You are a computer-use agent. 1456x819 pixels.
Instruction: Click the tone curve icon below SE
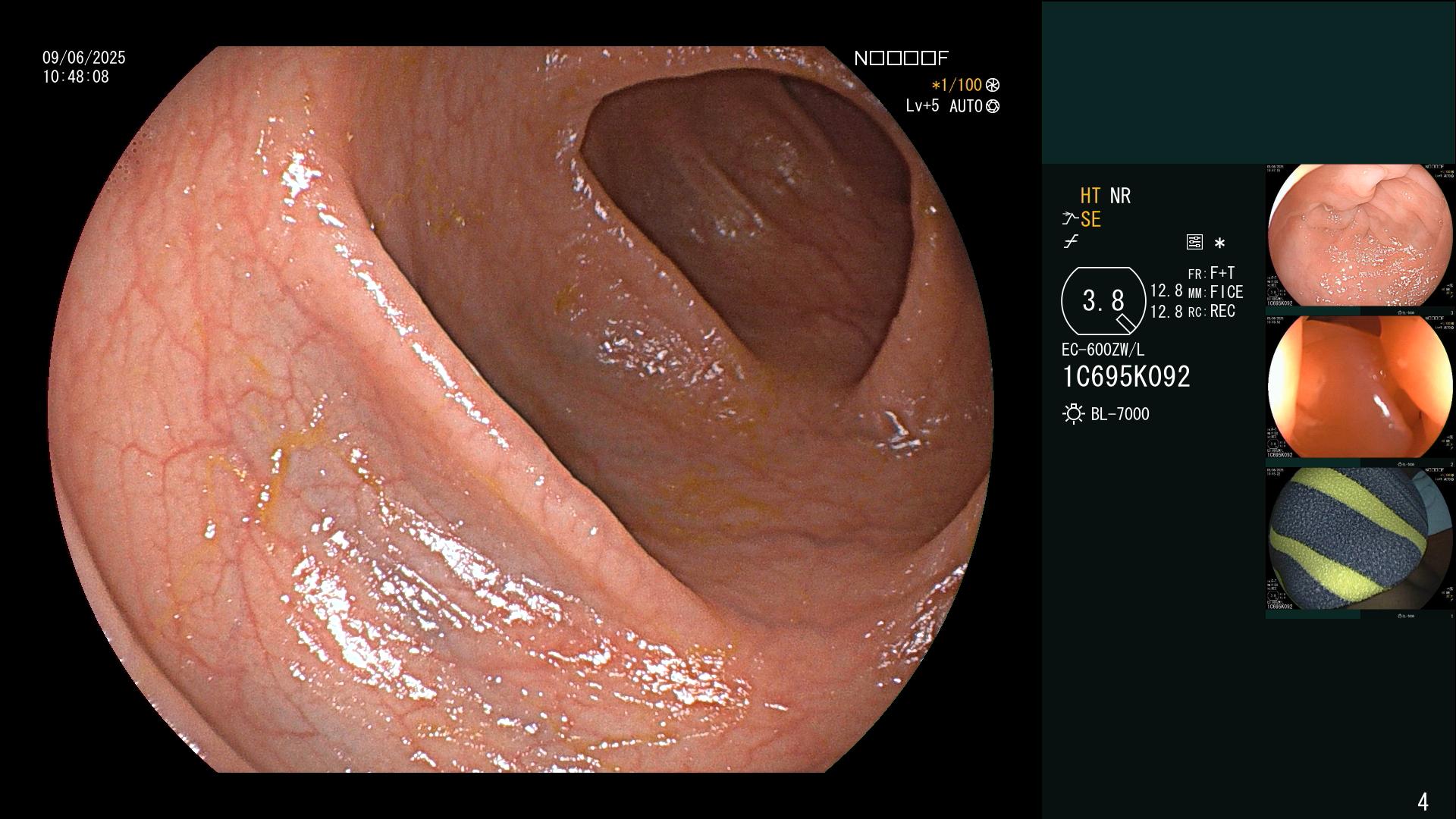click(x=1071, y=242)
